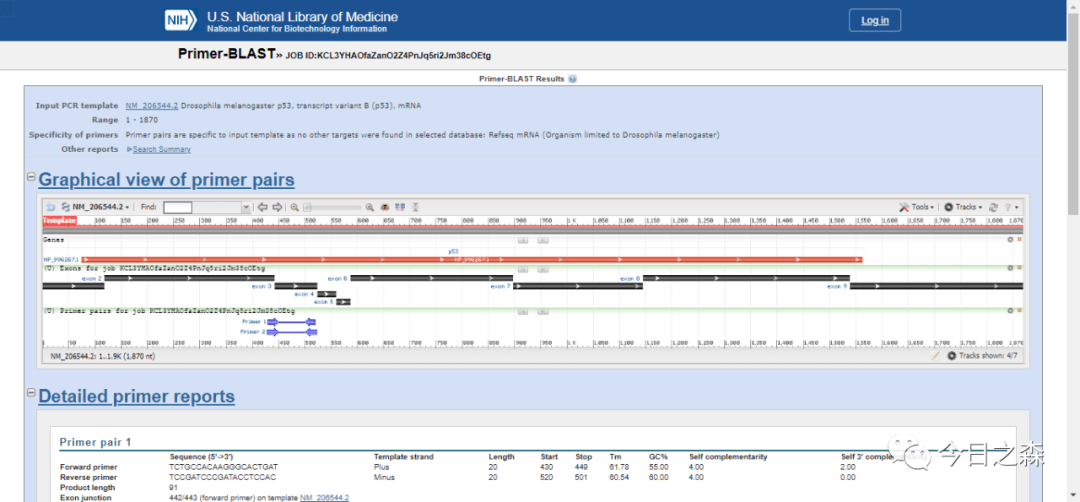Open the Tracks menu in viewer

[963, 207]
